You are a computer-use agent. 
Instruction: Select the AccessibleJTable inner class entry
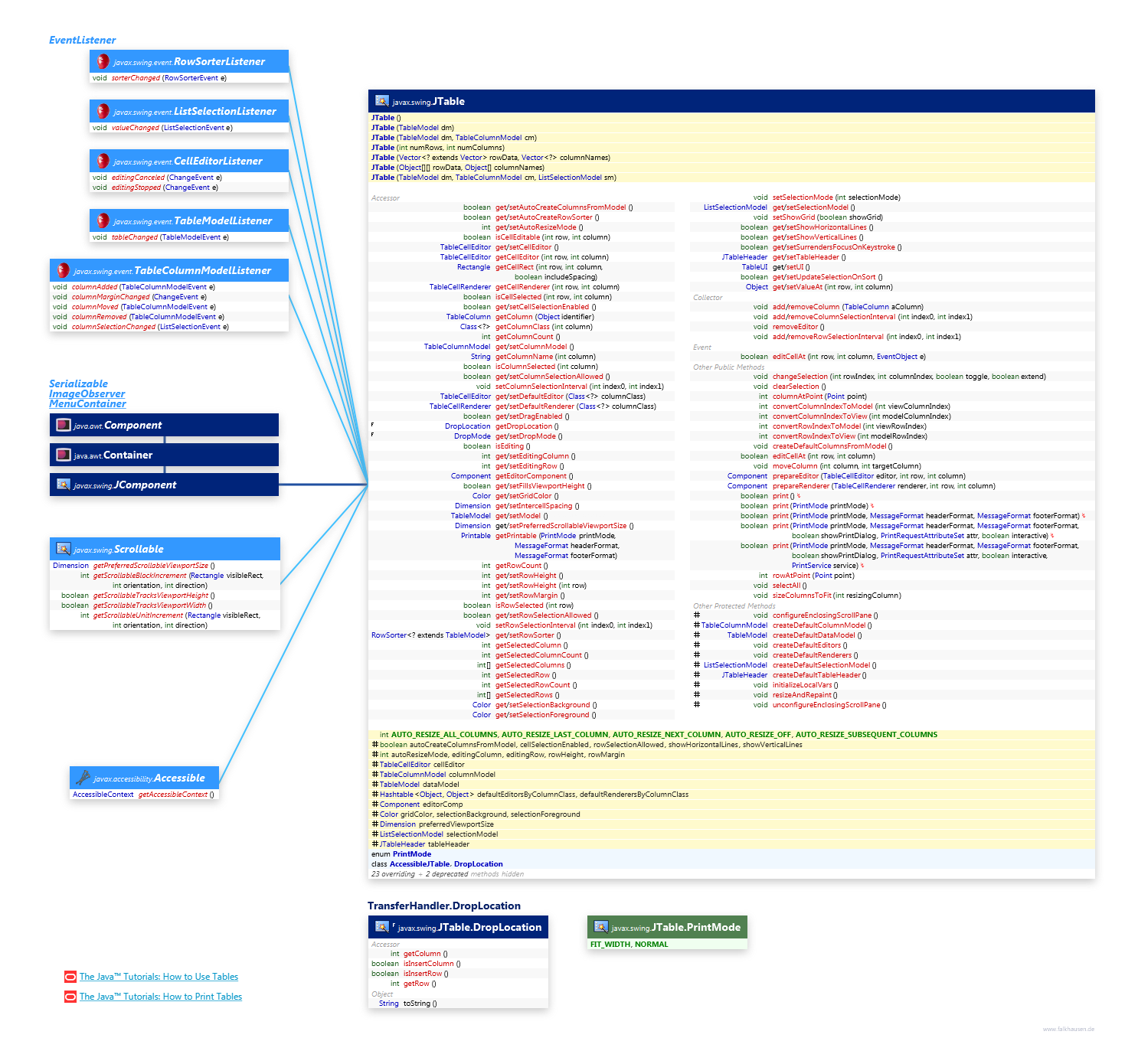click(x=420, y=864)
